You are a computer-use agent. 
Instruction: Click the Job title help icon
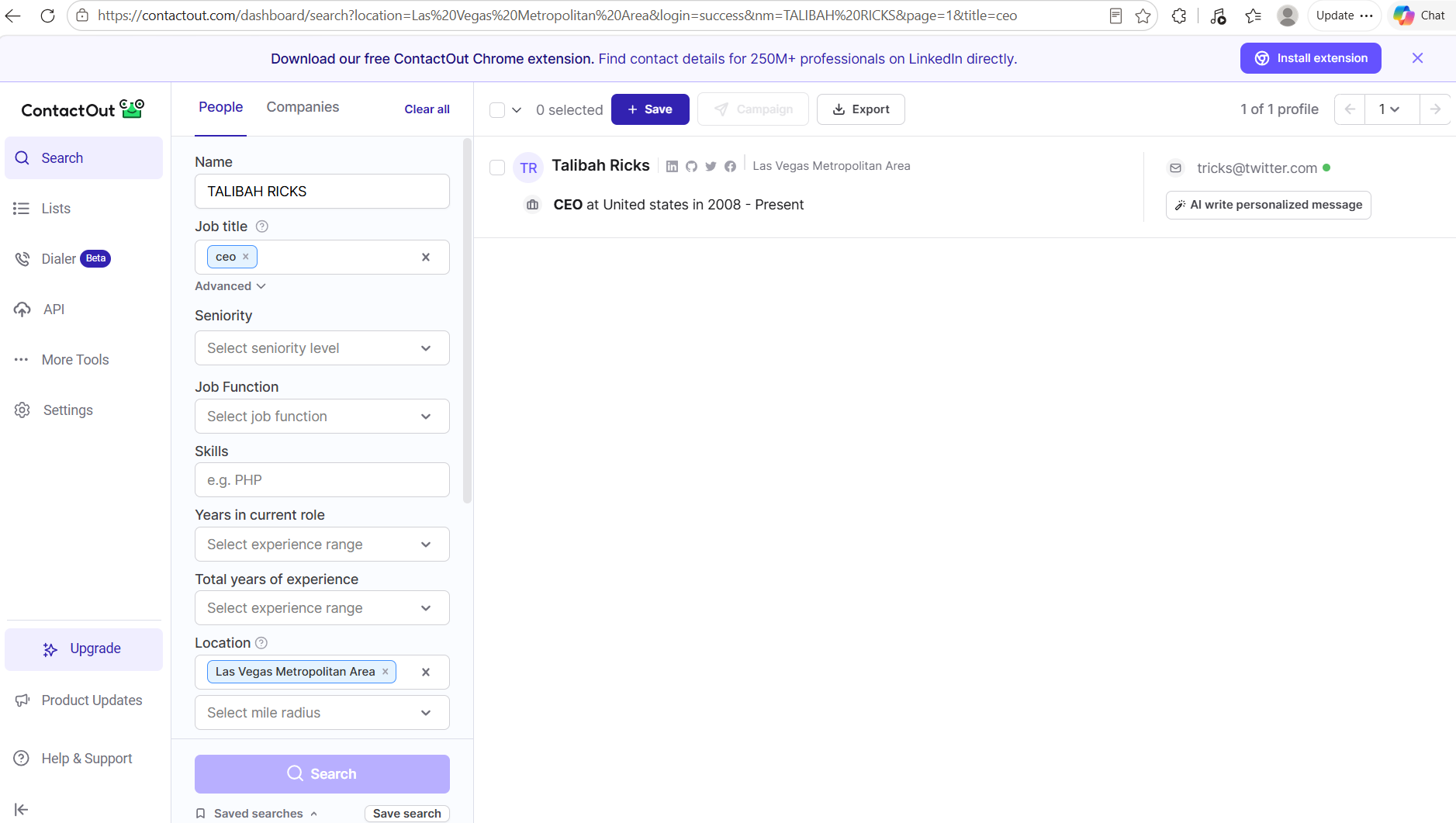(x=262, y=226)
